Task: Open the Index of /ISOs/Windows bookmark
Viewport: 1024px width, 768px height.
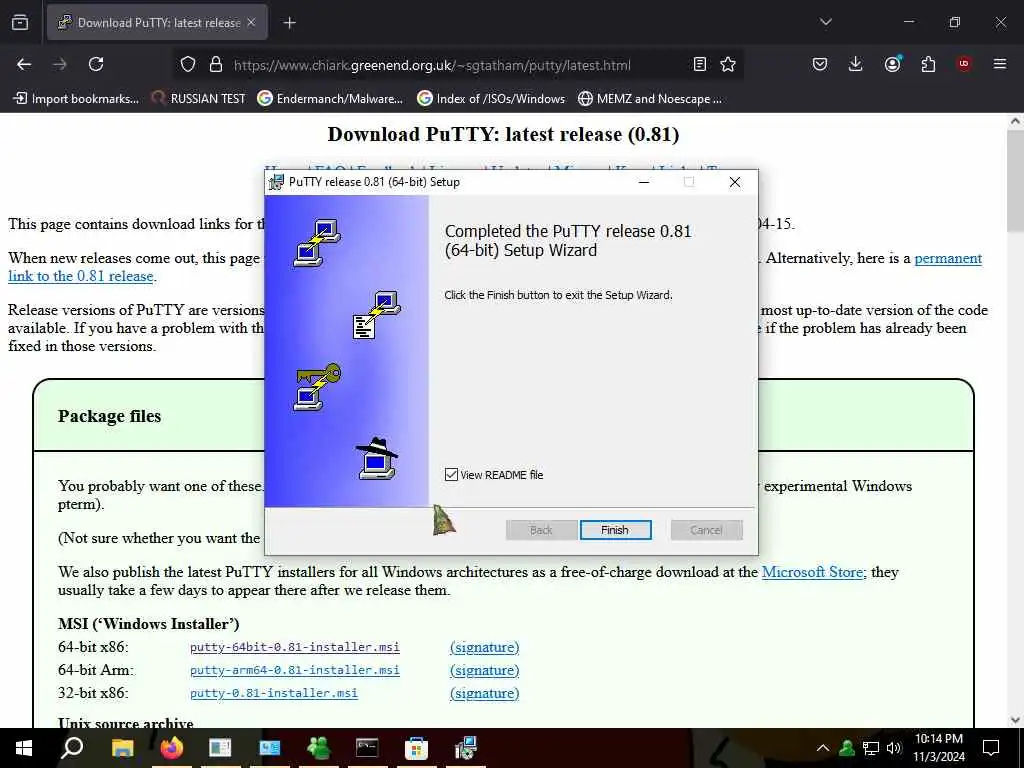Action: [x=491, y=99]
